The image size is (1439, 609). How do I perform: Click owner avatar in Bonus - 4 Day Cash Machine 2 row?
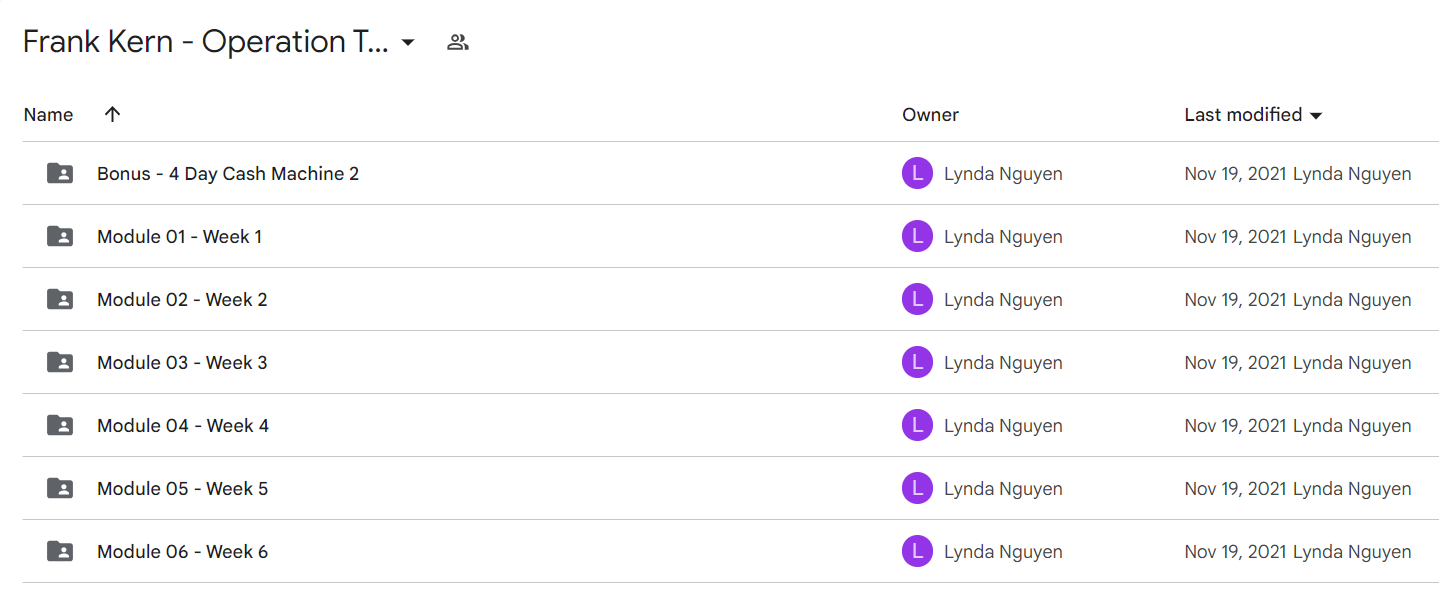(917, 173)
